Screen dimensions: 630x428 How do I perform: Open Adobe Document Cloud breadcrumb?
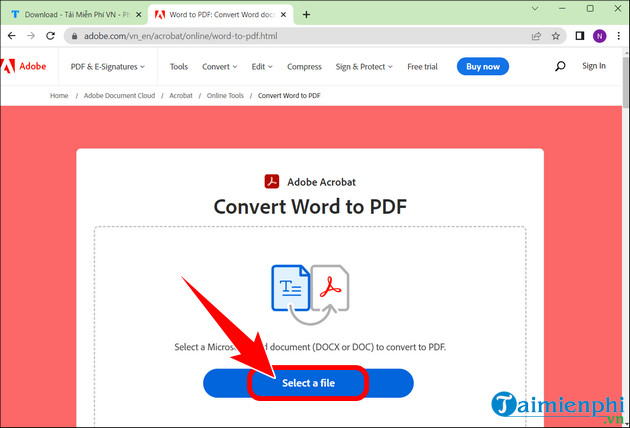pos(119,96)
